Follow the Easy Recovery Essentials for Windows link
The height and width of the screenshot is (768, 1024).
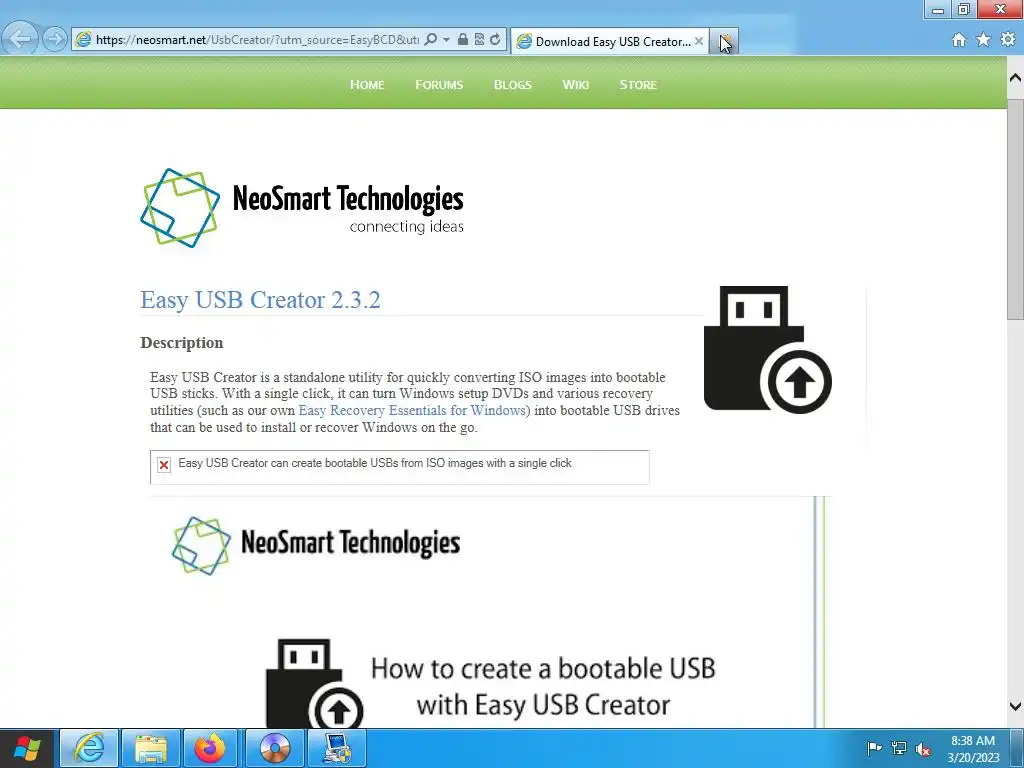pos(414,411)
